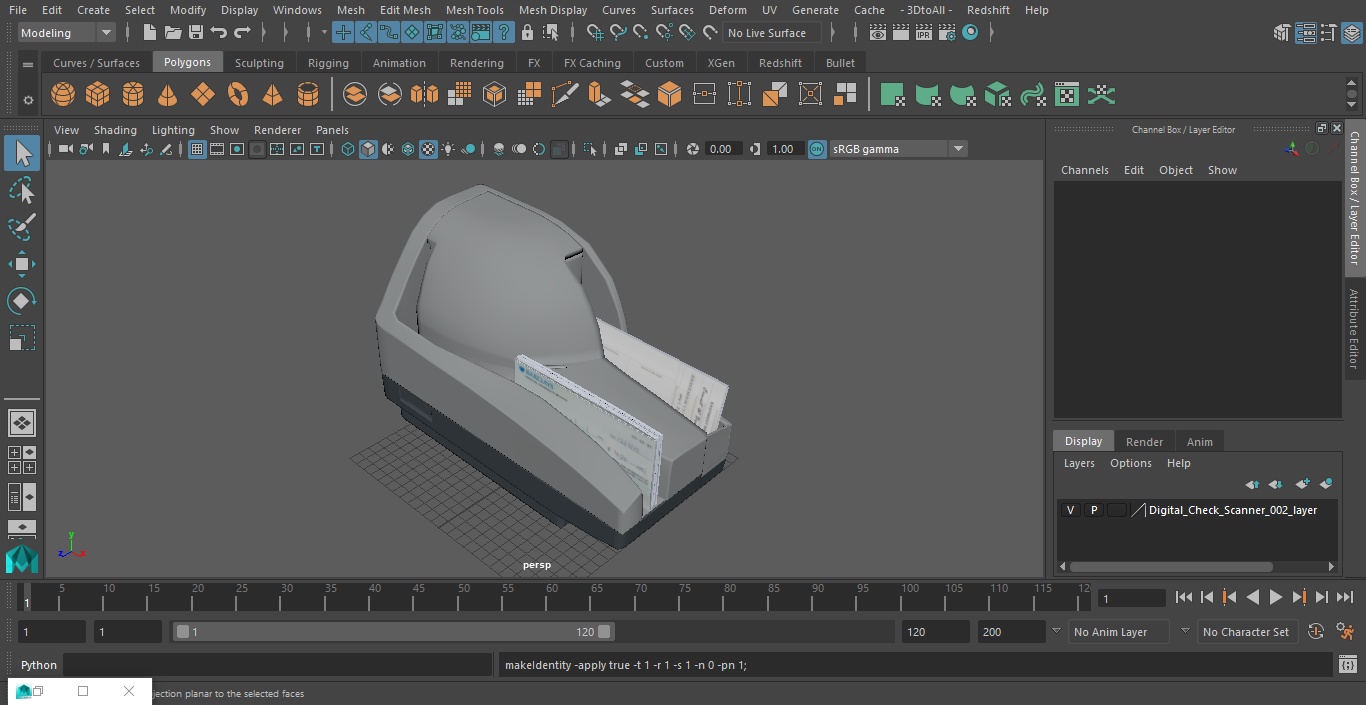Screen dimensions: 1366x705
Task: Create a polygon sphere from shelf
Action: tap(63, 95)
